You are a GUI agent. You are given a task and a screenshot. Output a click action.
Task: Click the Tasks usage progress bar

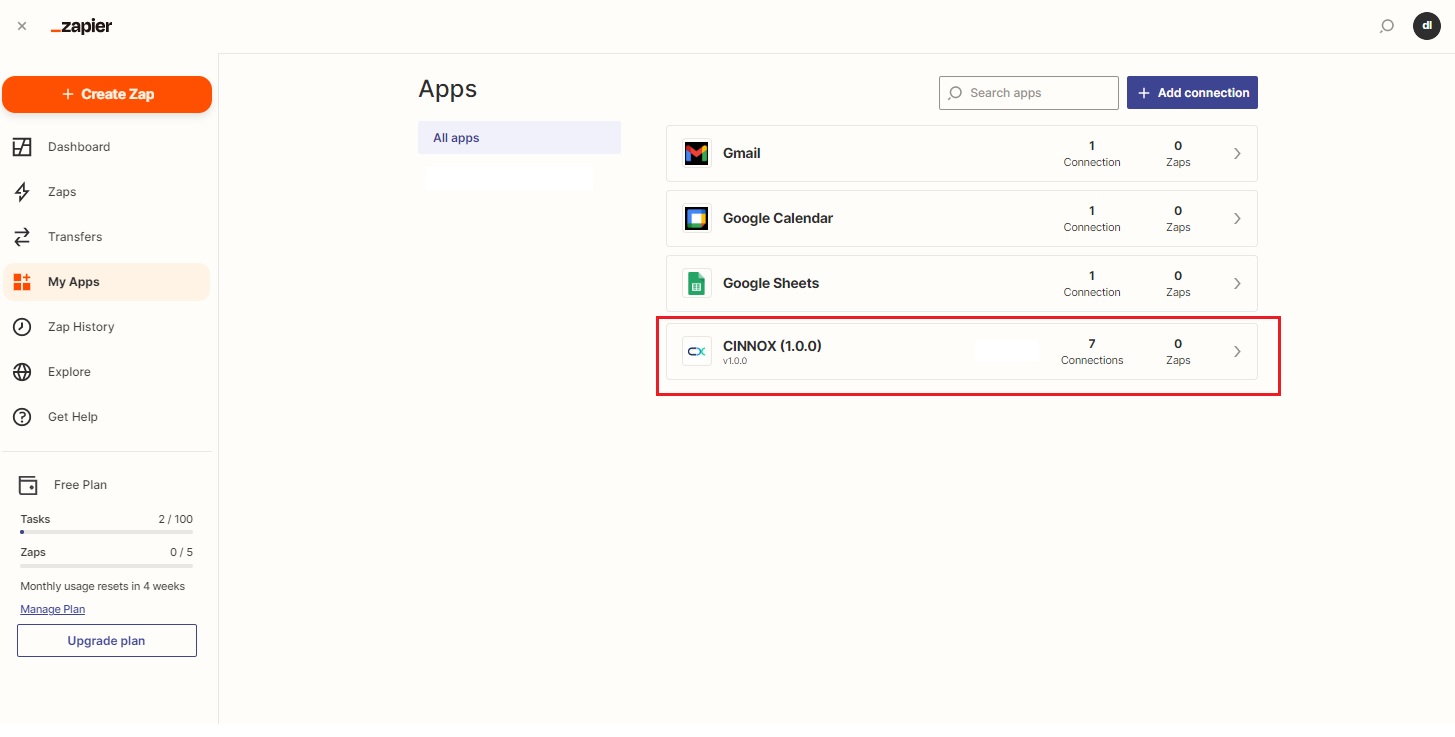tap(106, 532)
